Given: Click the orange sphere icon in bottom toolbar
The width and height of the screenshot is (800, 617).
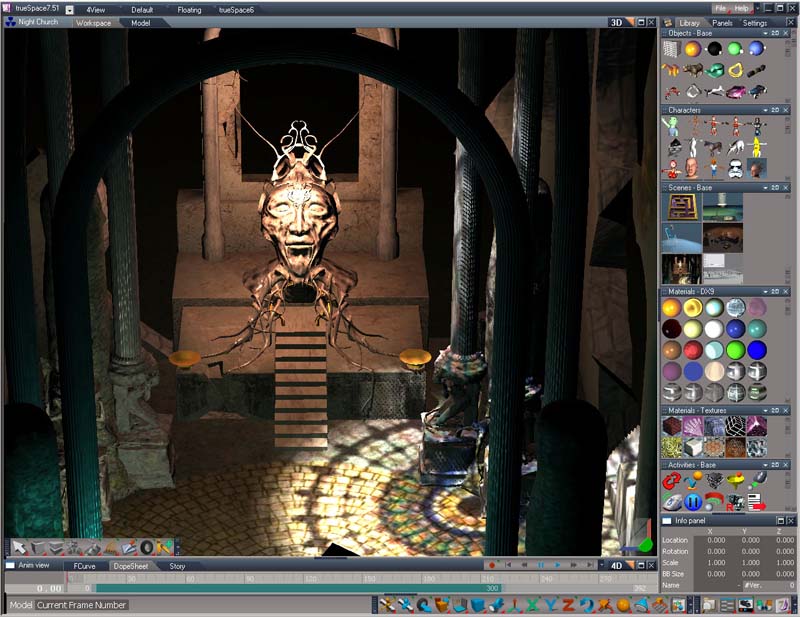Looking at the screenshot, I should pos(623,605).
